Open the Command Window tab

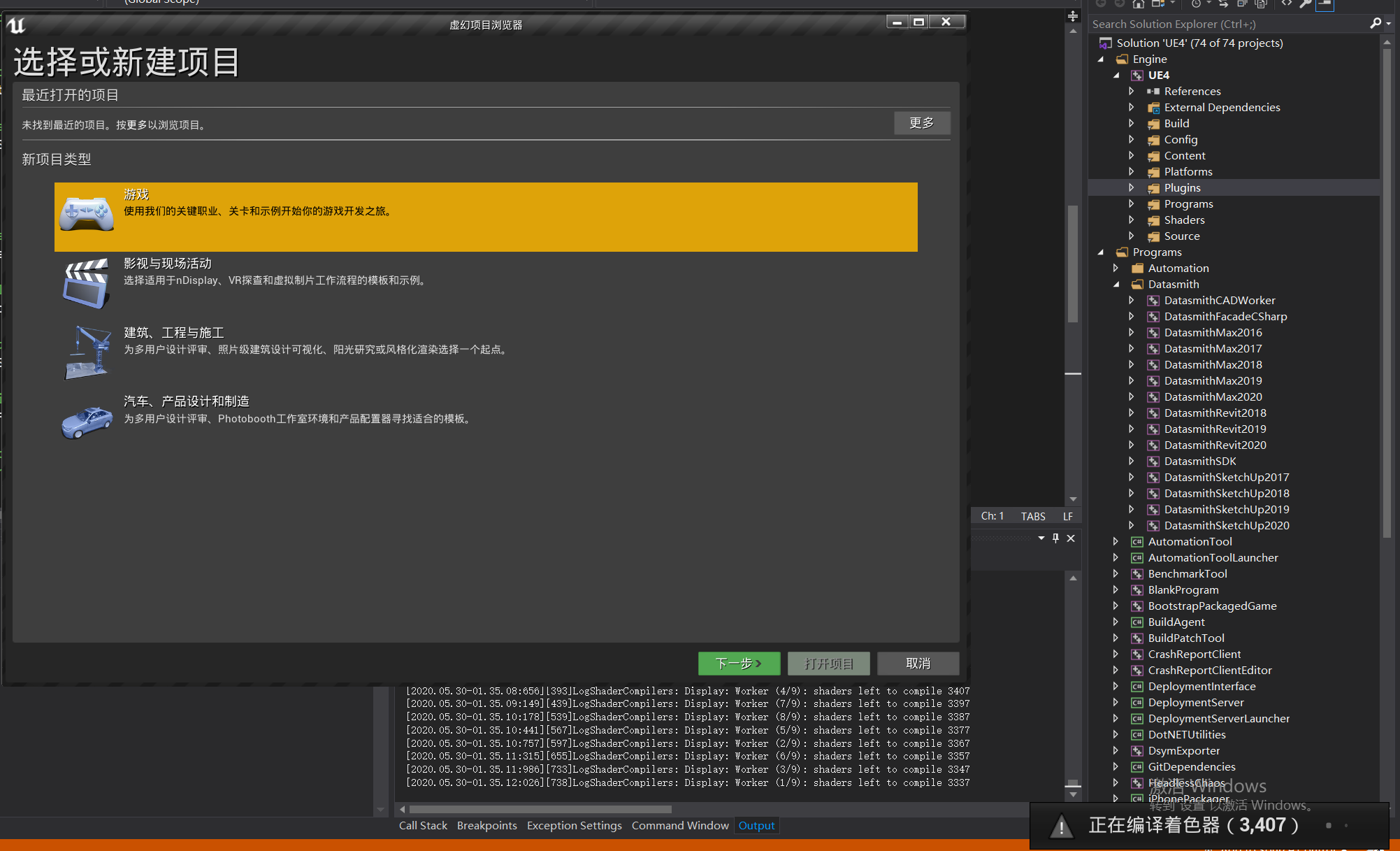tap(680, 826)
